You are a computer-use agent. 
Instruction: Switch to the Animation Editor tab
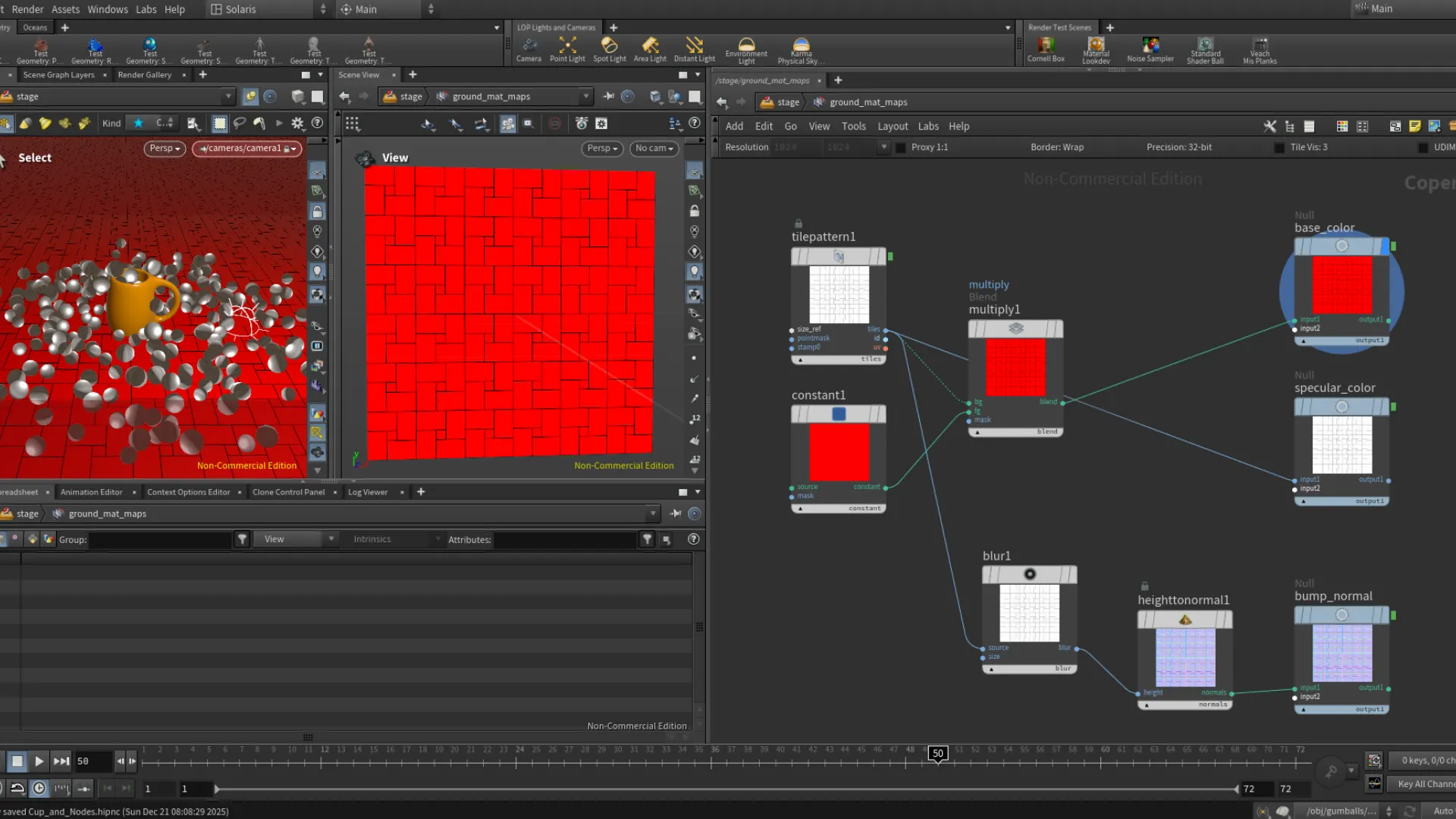click(x=91, y=492)
